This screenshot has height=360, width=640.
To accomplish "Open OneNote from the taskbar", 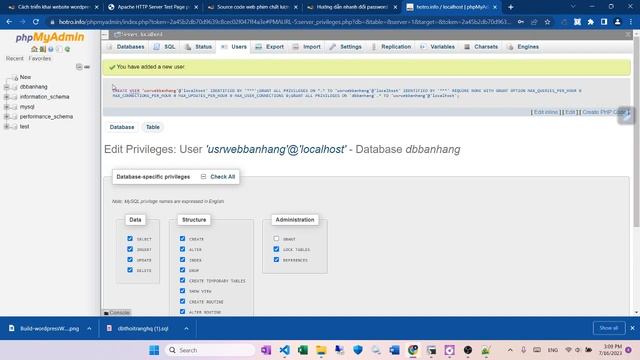I will point(266,350).
